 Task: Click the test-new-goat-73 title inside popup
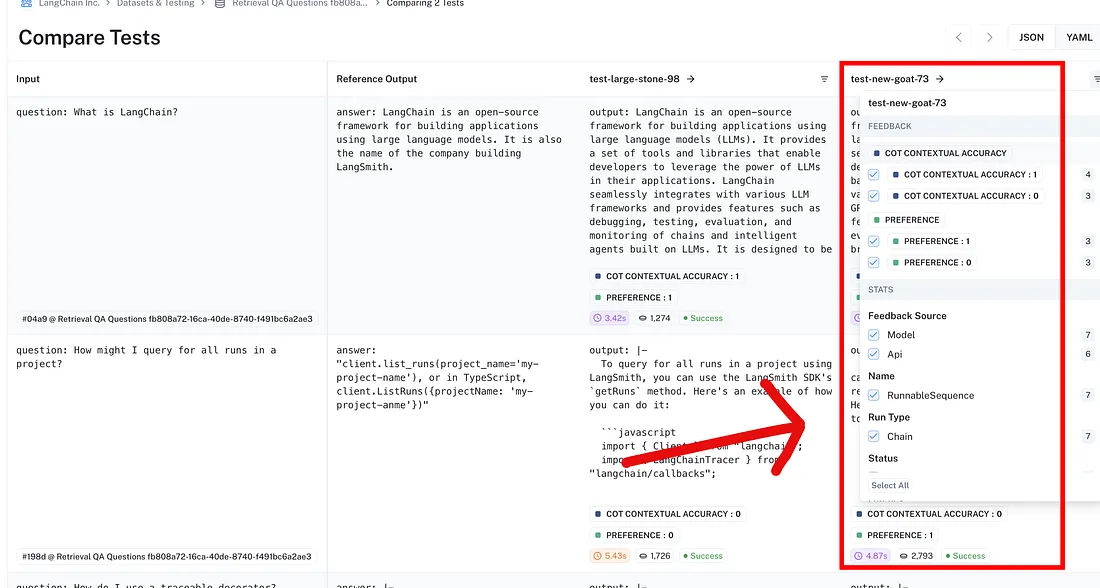(x=907, y=103)
